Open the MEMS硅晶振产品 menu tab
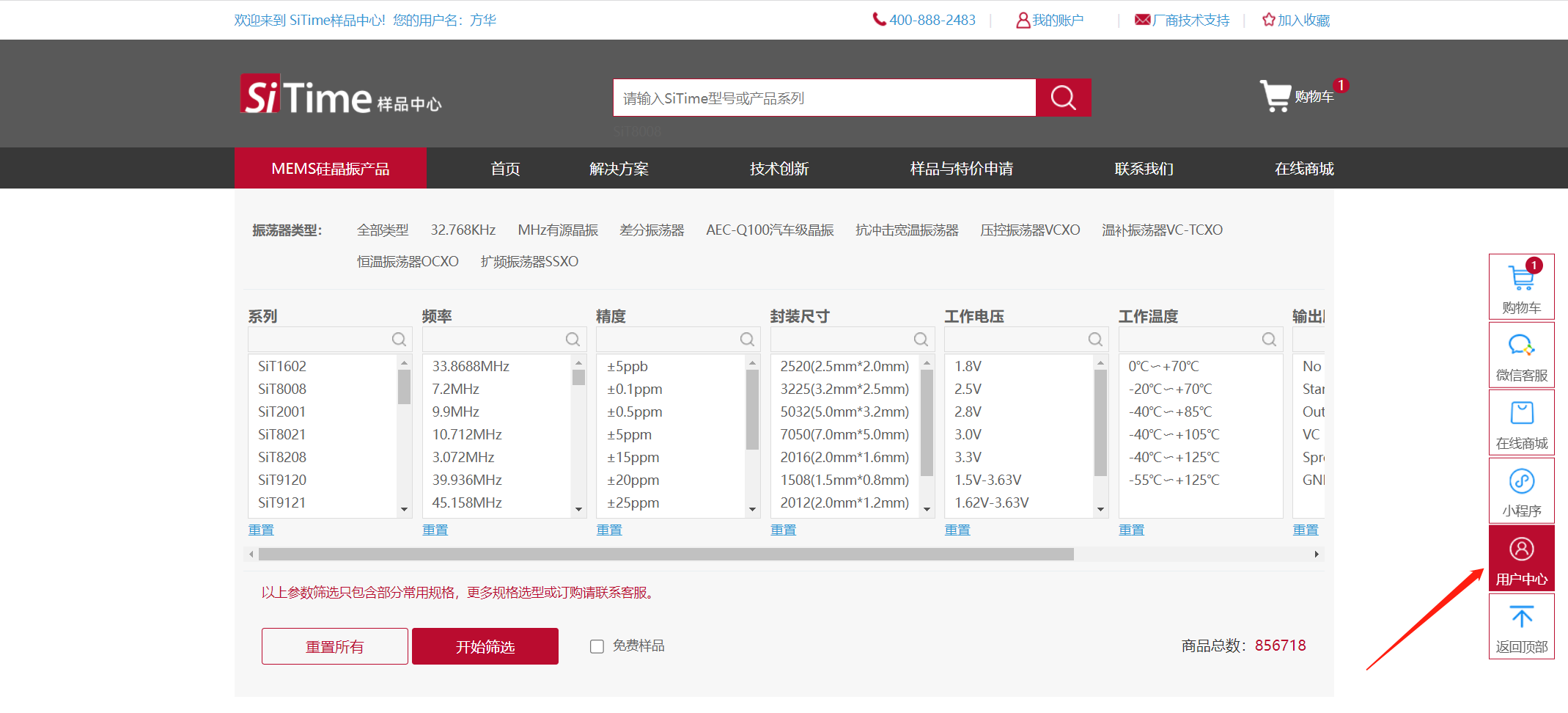This screenshot has height=713, width=1568. tap(331, 169)
